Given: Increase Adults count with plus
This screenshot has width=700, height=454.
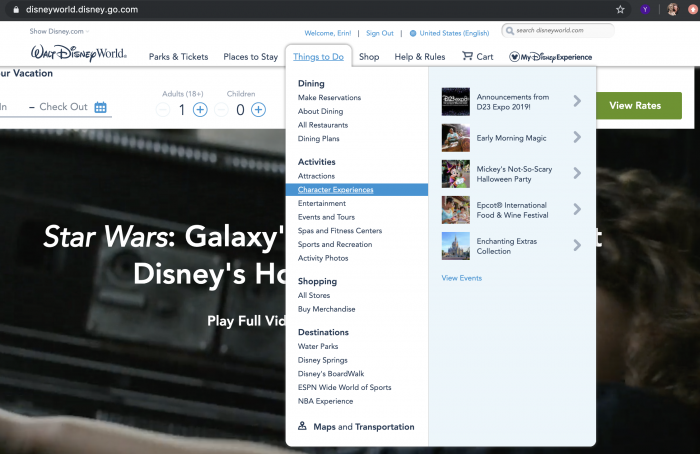Looking at the screenshot, I should click(200, 109).
